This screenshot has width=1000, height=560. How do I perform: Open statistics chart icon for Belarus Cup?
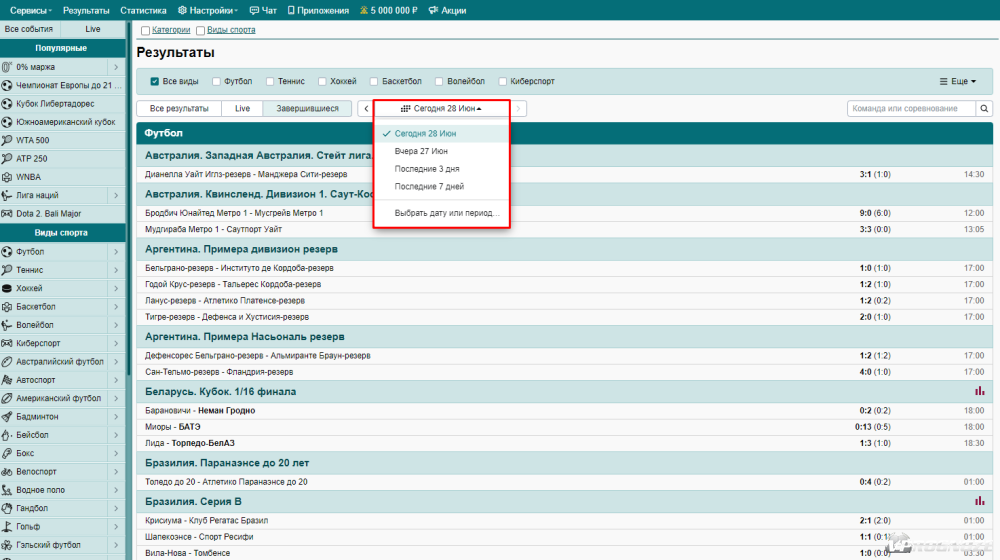(980, 391)
